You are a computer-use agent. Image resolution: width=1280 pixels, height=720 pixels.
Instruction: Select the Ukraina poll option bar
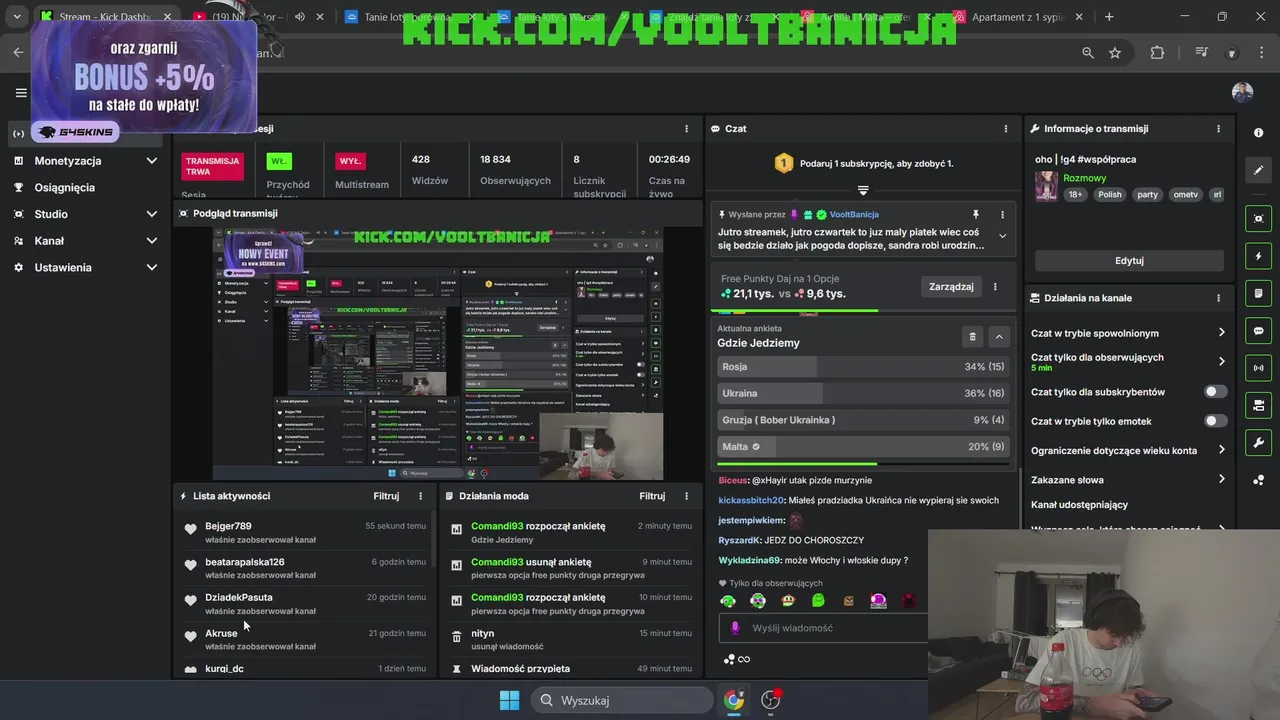click(x=863, y=393)
